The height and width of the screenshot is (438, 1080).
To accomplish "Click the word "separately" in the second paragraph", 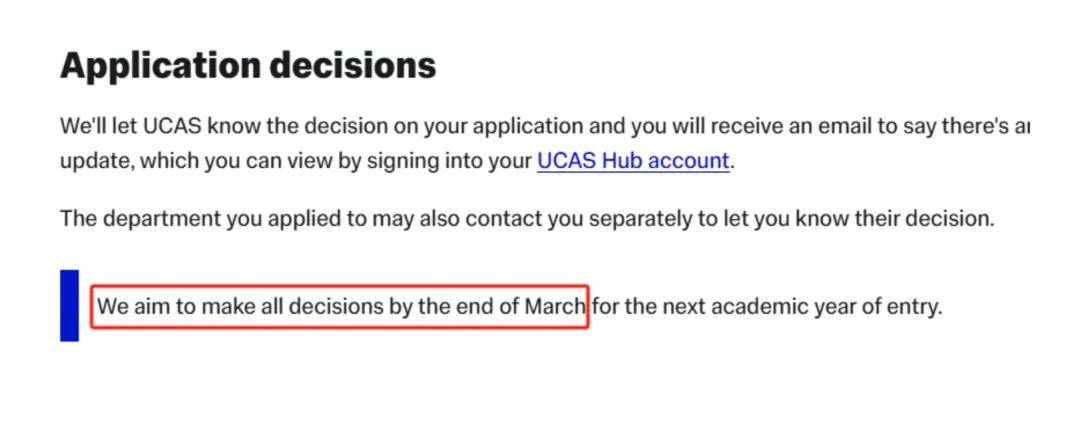I will 643,220.
